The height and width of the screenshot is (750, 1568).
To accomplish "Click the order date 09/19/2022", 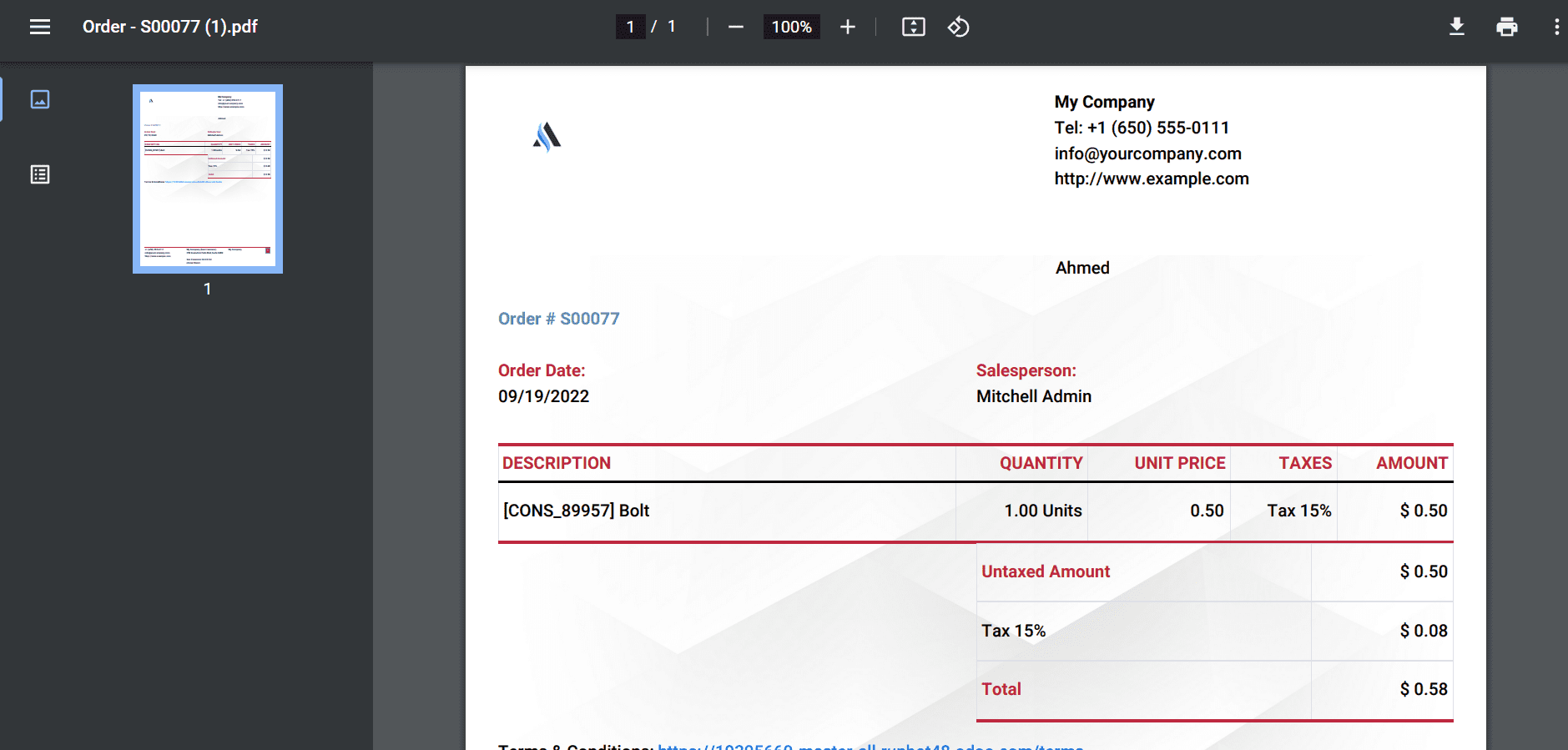I will pos(544,396).
